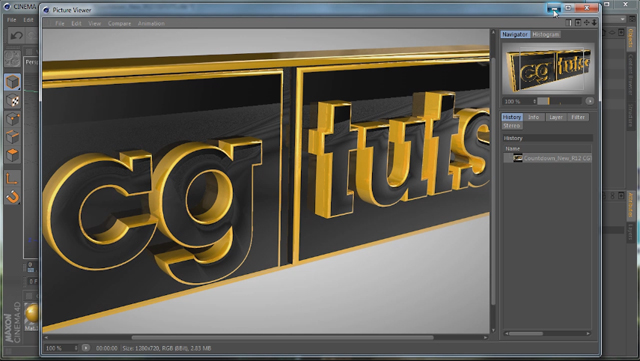Select the Stereo tab
640x361 pixels.
[512, 126]
